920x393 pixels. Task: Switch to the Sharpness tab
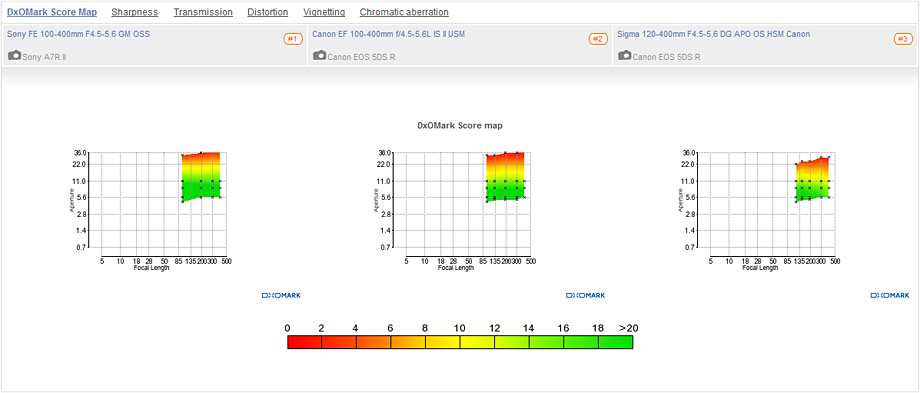[x=135, y=12]
